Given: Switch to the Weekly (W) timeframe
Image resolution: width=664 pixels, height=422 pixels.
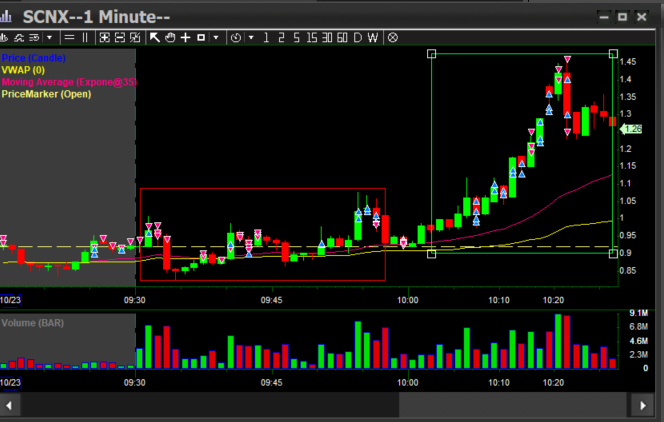Looking at the screenshot, I should pyautogui.click(x=373, y=38).
